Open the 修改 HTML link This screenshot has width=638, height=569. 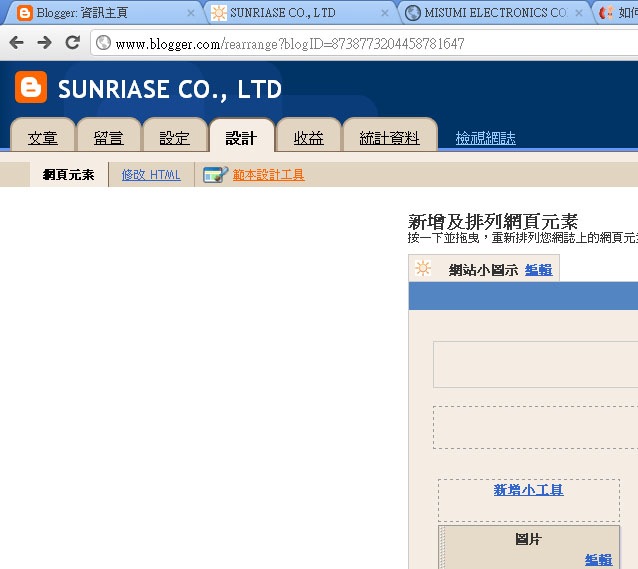click(151, 175)
